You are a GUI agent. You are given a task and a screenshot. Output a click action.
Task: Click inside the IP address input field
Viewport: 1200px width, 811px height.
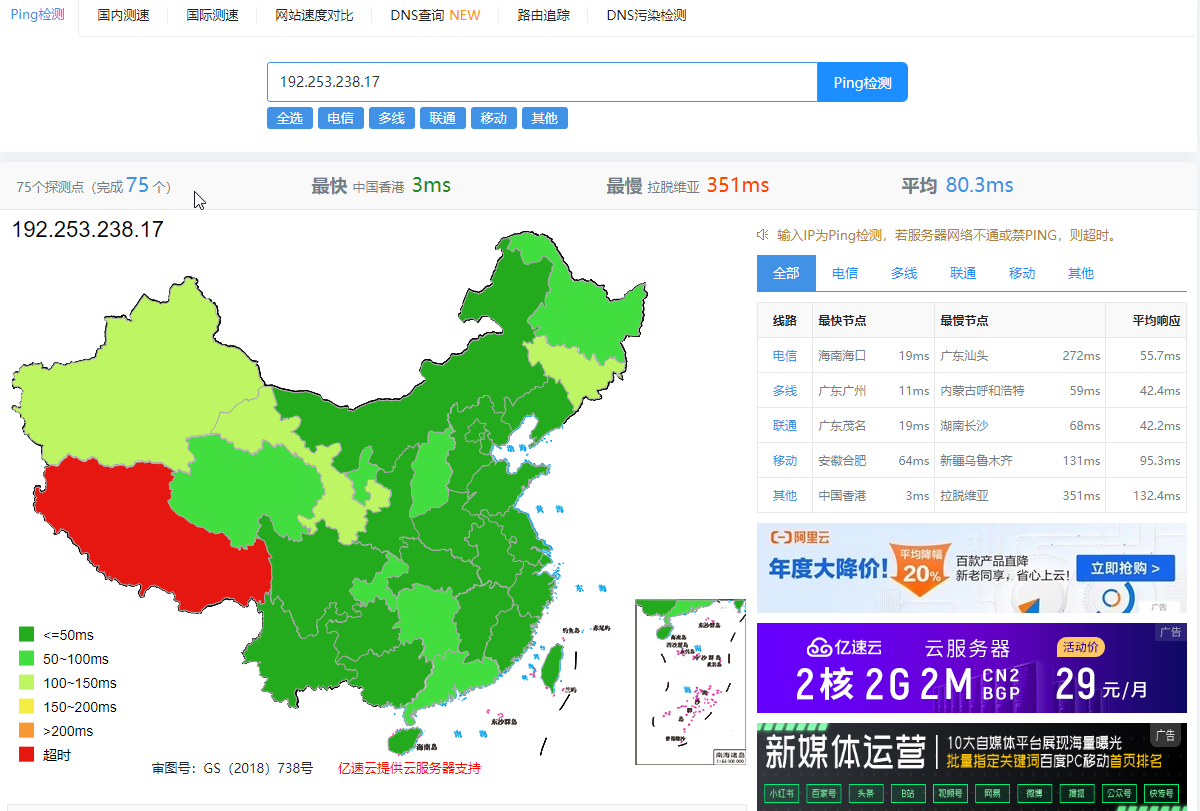coord(541,82)
